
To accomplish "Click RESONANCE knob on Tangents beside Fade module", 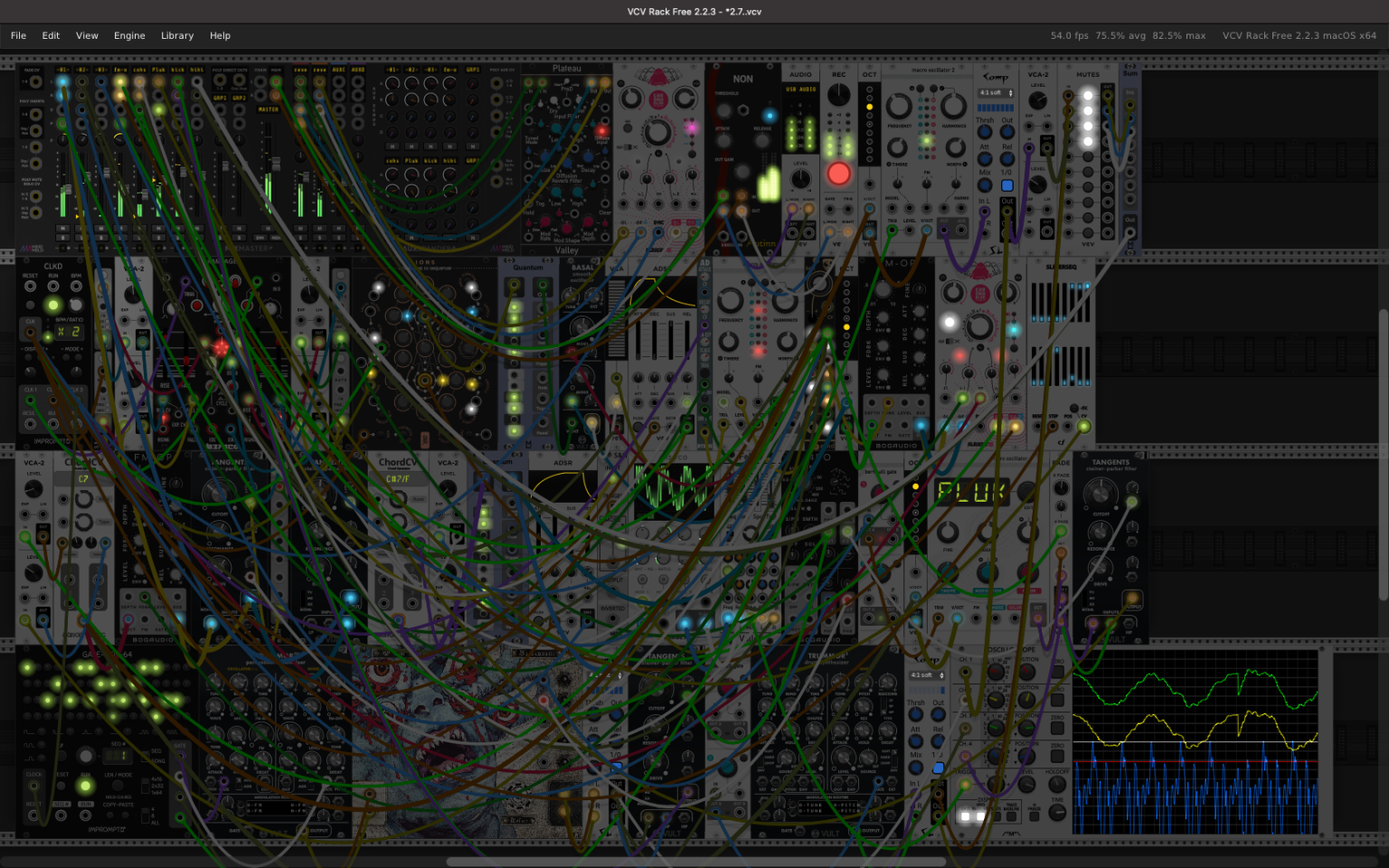I will (1100, 531).
